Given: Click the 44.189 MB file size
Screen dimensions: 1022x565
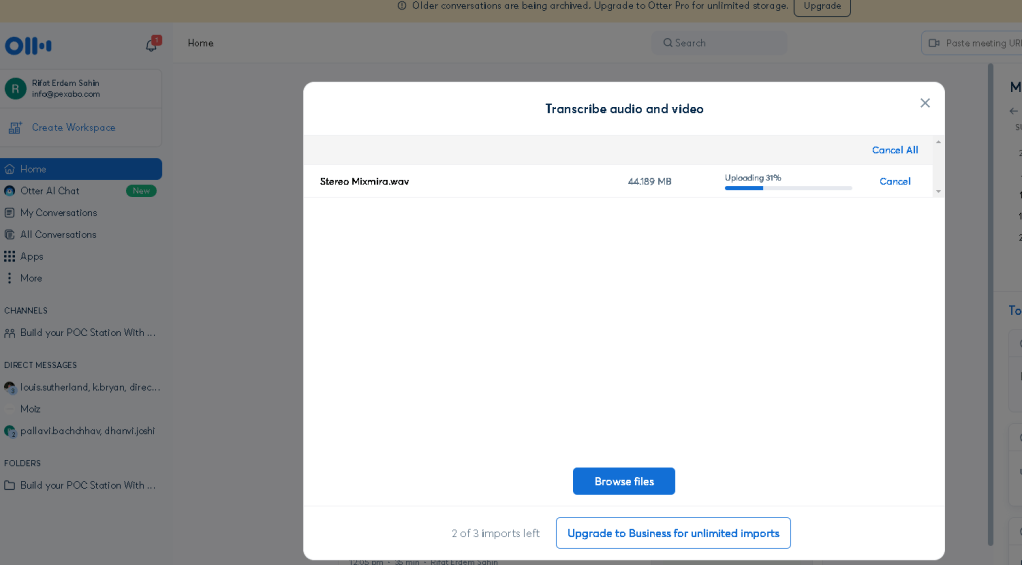Looking at the screenshot, I should point(649,181).
